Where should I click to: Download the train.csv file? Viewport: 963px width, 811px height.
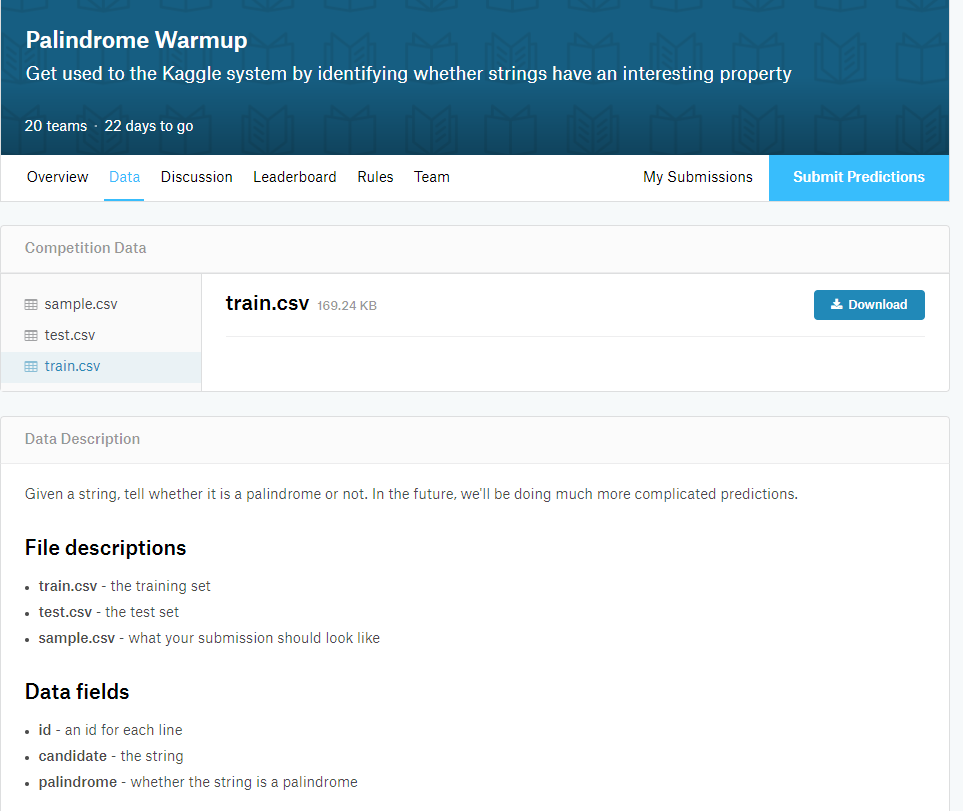(869, 305)
